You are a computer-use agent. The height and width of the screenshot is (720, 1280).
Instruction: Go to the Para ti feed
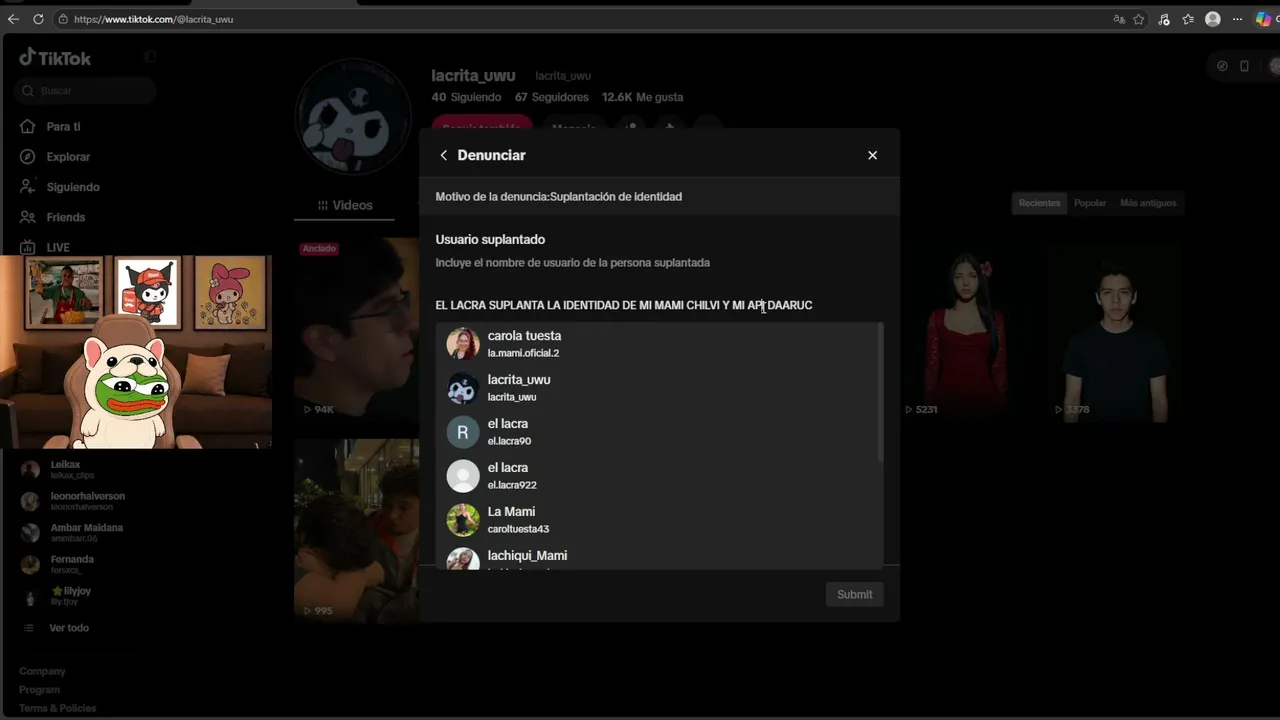coord(63,127)
